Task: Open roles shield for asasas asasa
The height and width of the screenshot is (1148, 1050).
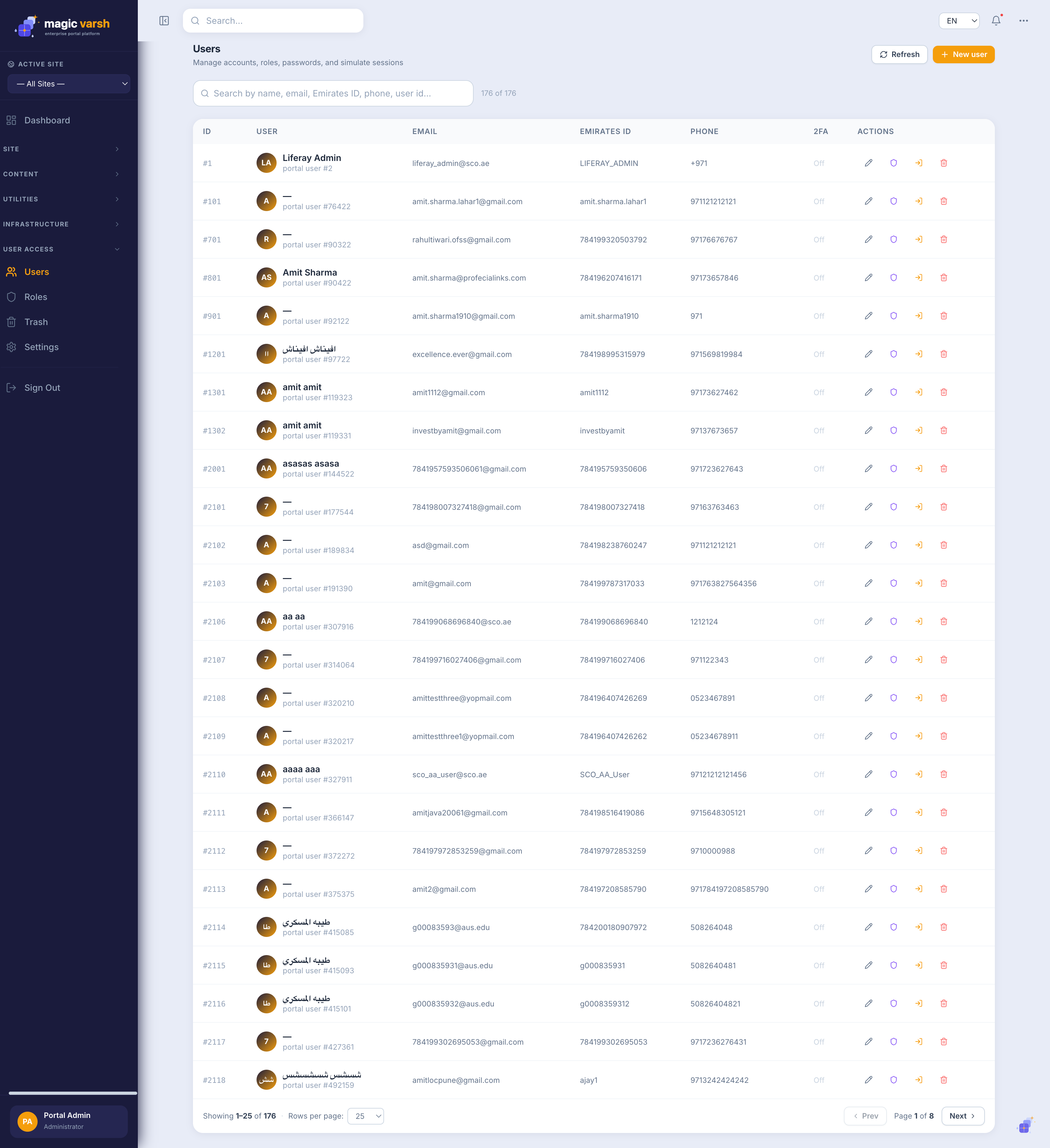Action: [x=893, y=468]
